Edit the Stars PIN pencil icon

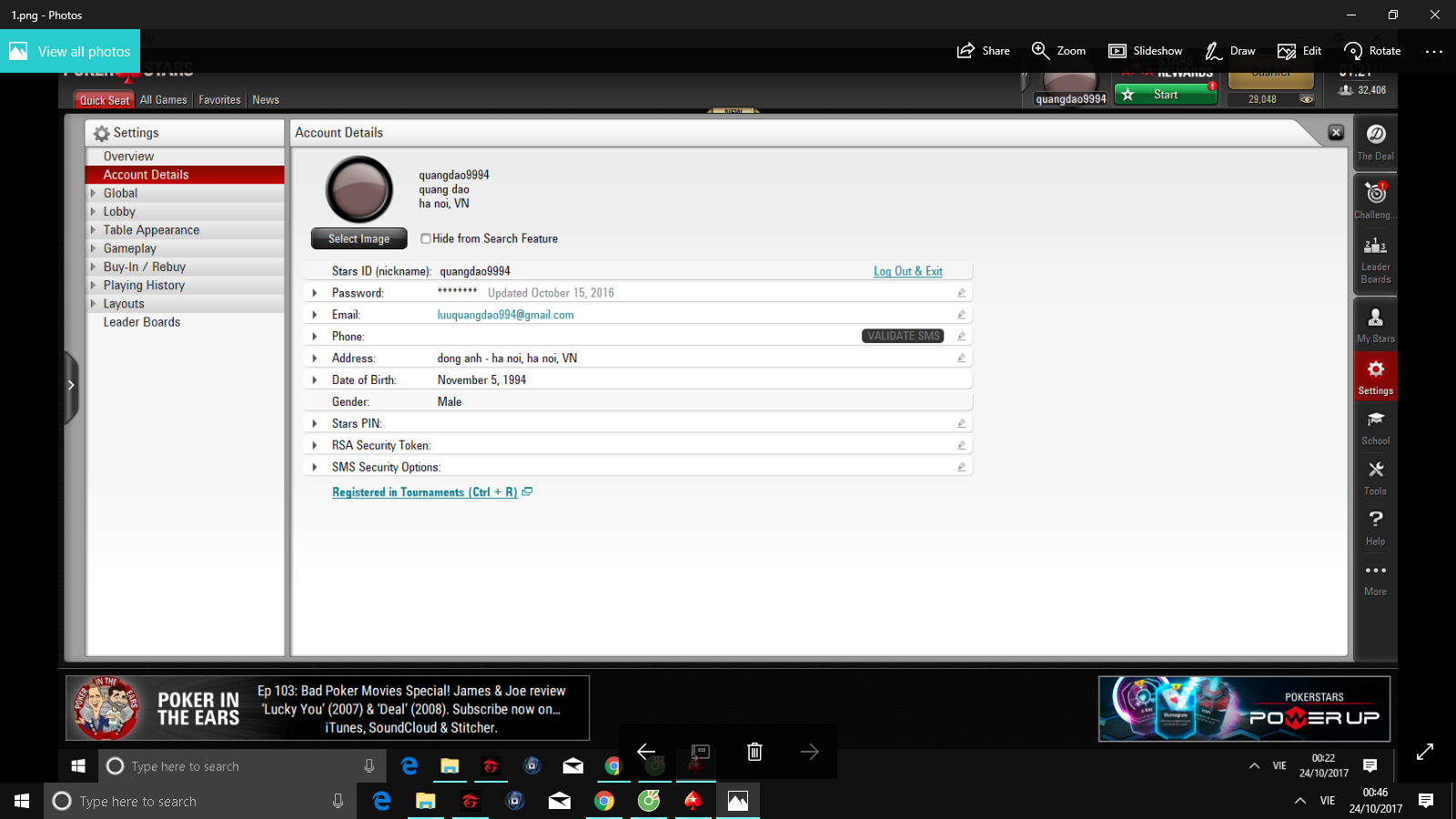[961, 424]
